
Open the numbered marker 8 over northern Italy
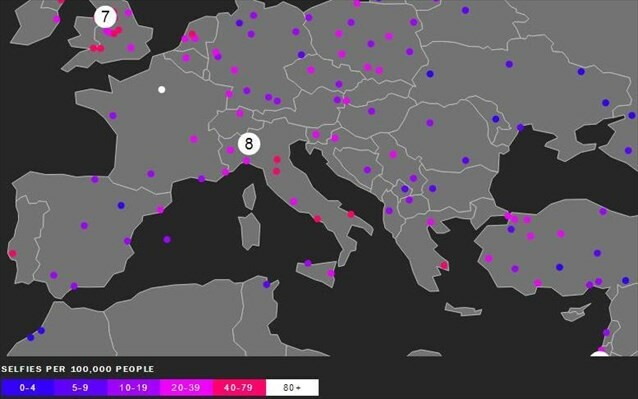(249, 144)
